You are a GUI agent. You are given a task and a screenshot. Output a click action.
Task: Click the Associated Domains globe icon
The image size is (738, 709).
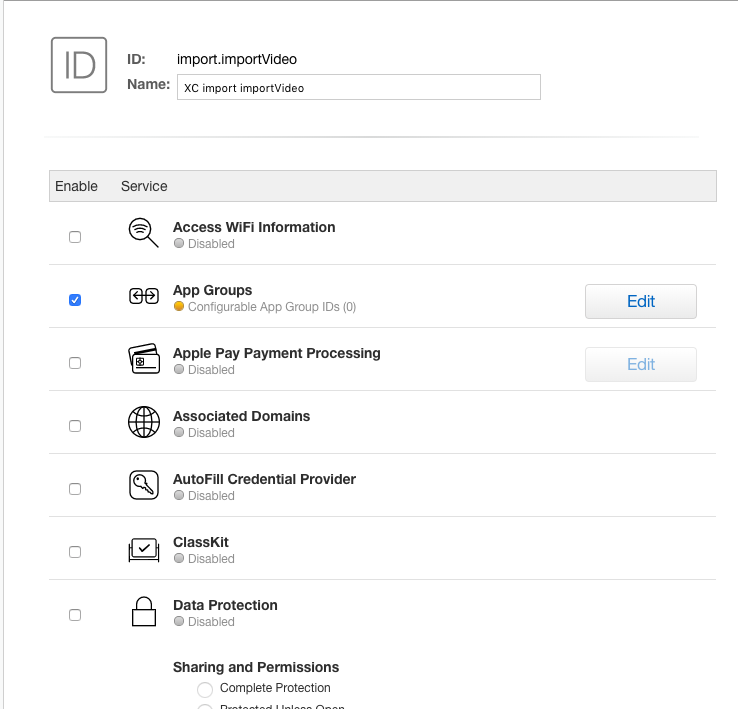coord(144,422)
